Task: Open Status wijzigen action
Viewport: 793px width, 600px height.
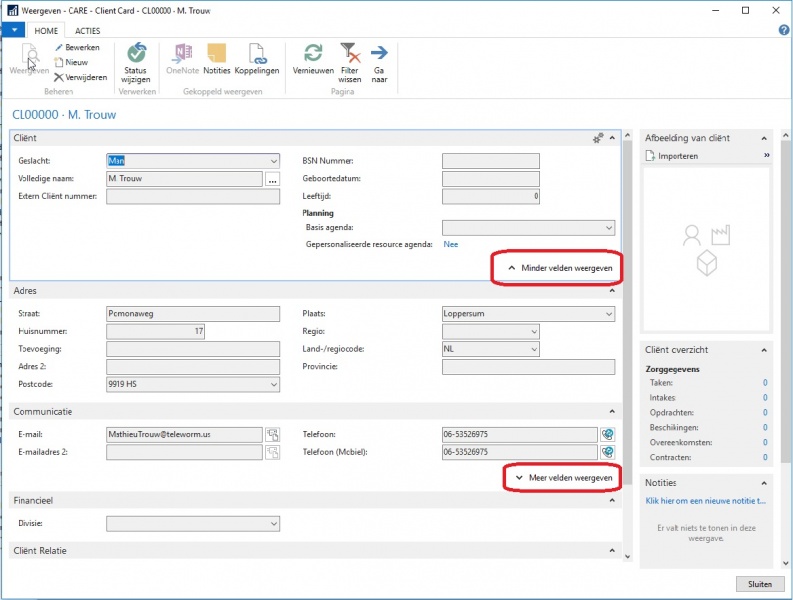Action: tap(136, 63)
